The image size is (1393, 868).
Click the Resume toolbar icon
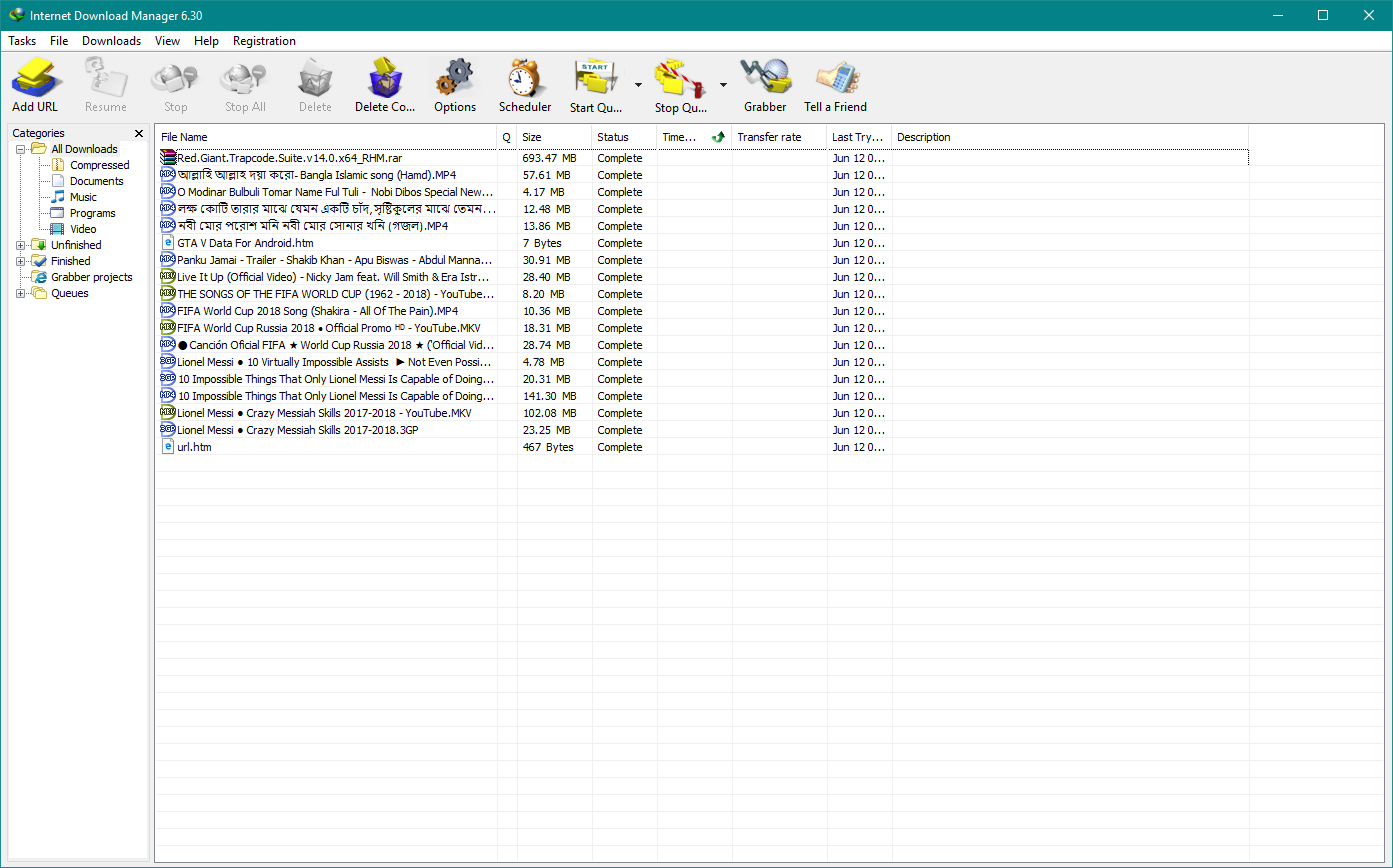[105, 77]
